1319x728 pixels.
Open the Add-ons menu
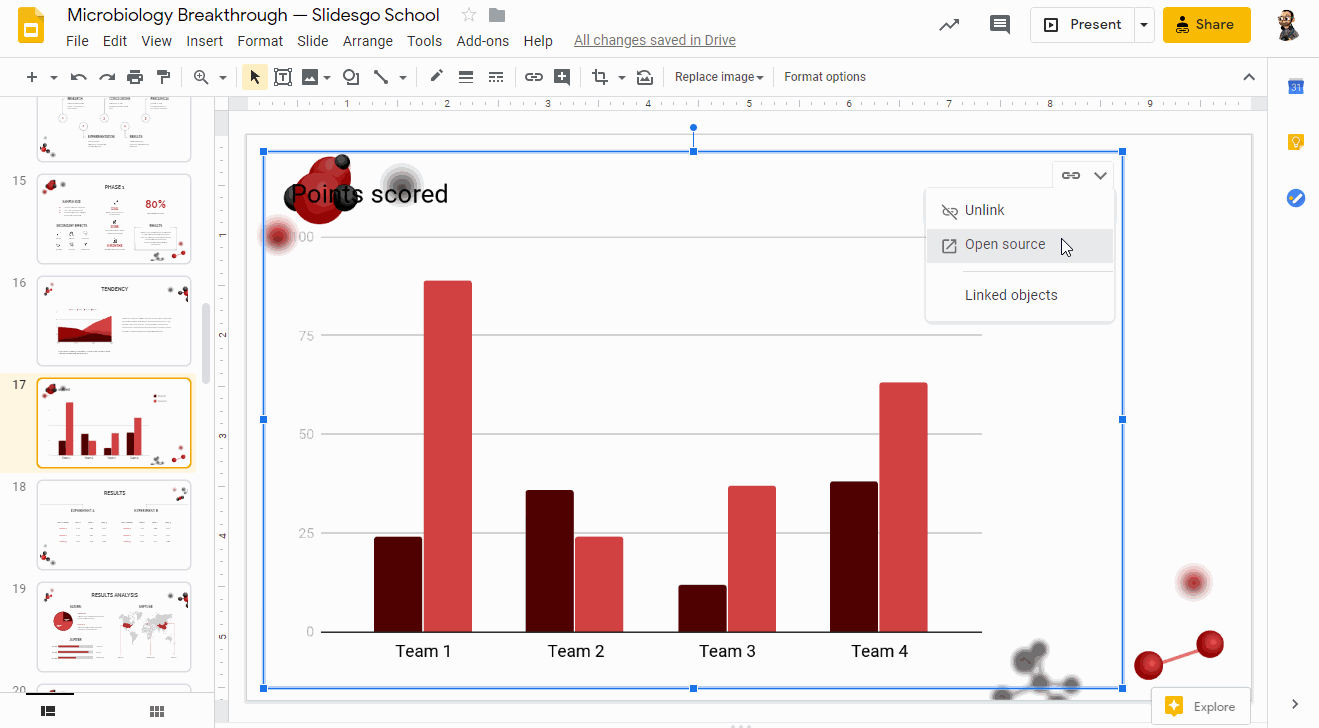[x=483, y=41]
